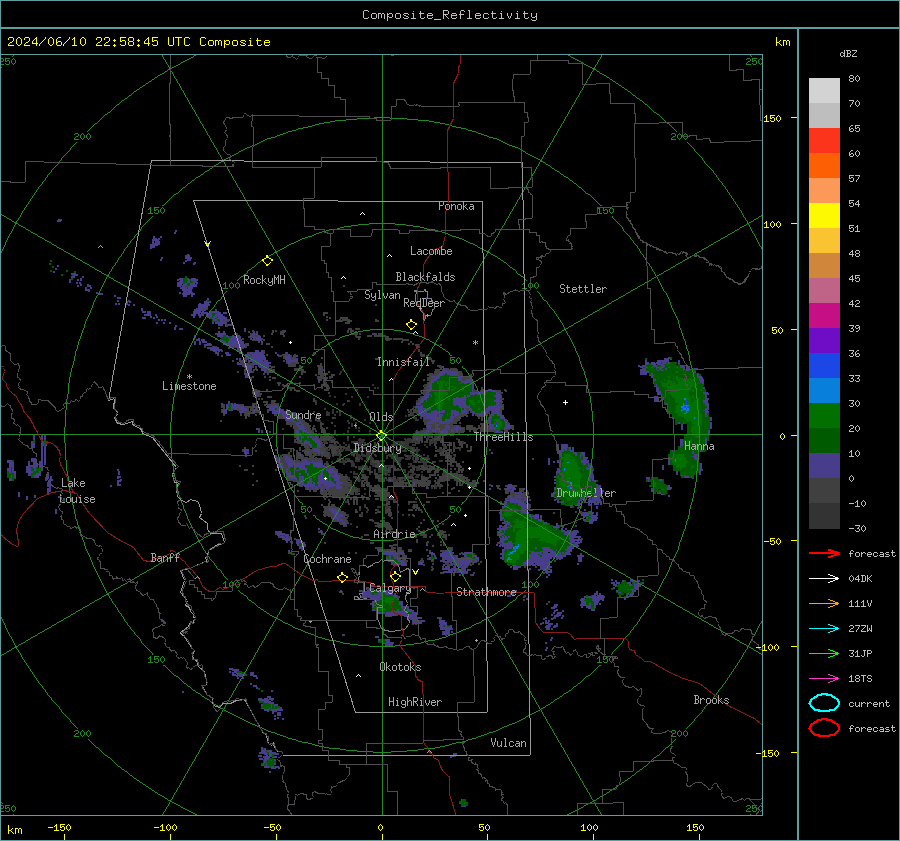The height and width of the screenshot is (841, 900).
Task: Click the magenta 18TS arrow icon
Action: (x=824, y=679)
